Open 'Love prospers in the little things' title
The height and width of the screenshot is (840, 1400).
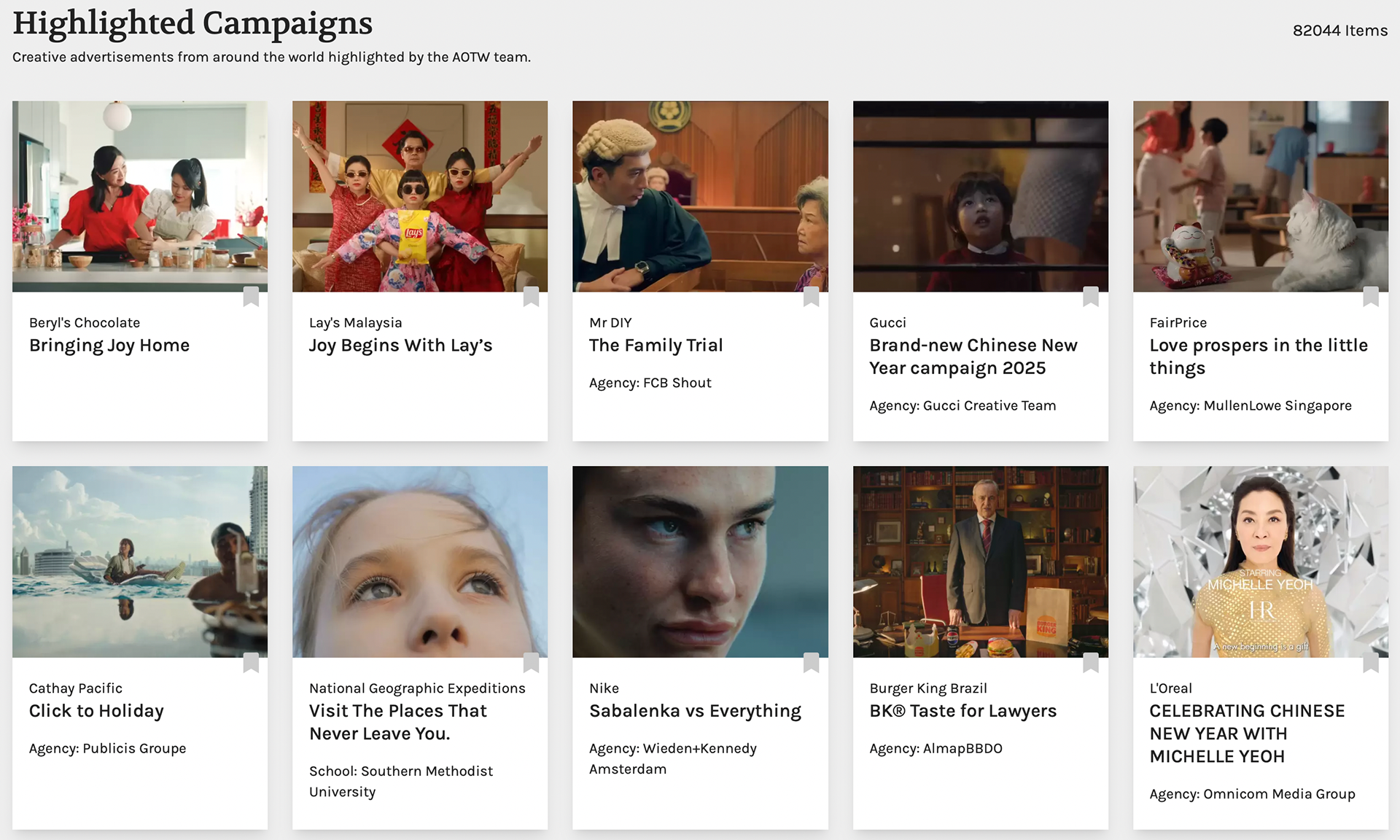1259,357
